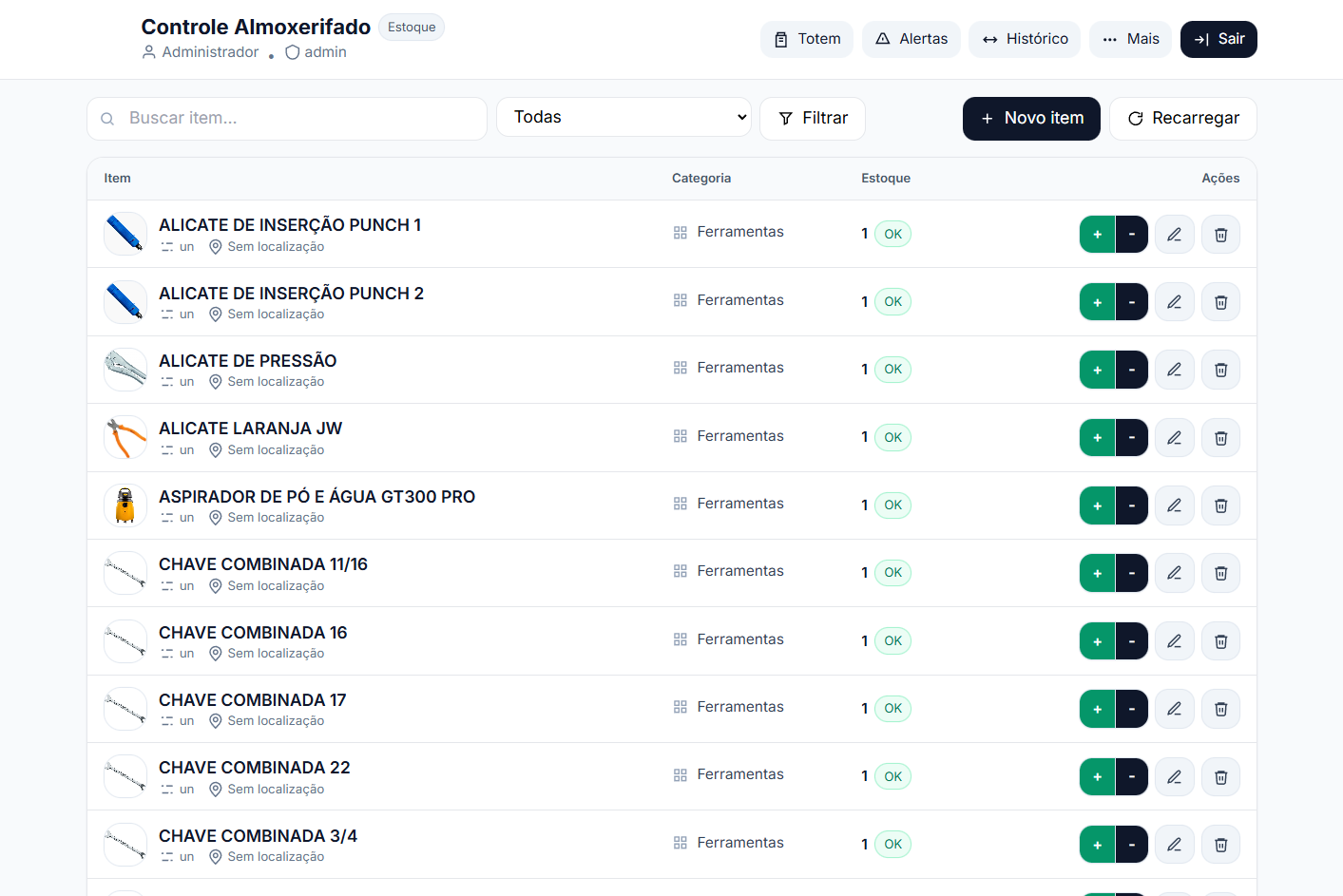Screen dimensions: 1343x896
Task: Delete CHAVE COMBINADA 11/16 from the list
Action: [x=1220, y=573]
